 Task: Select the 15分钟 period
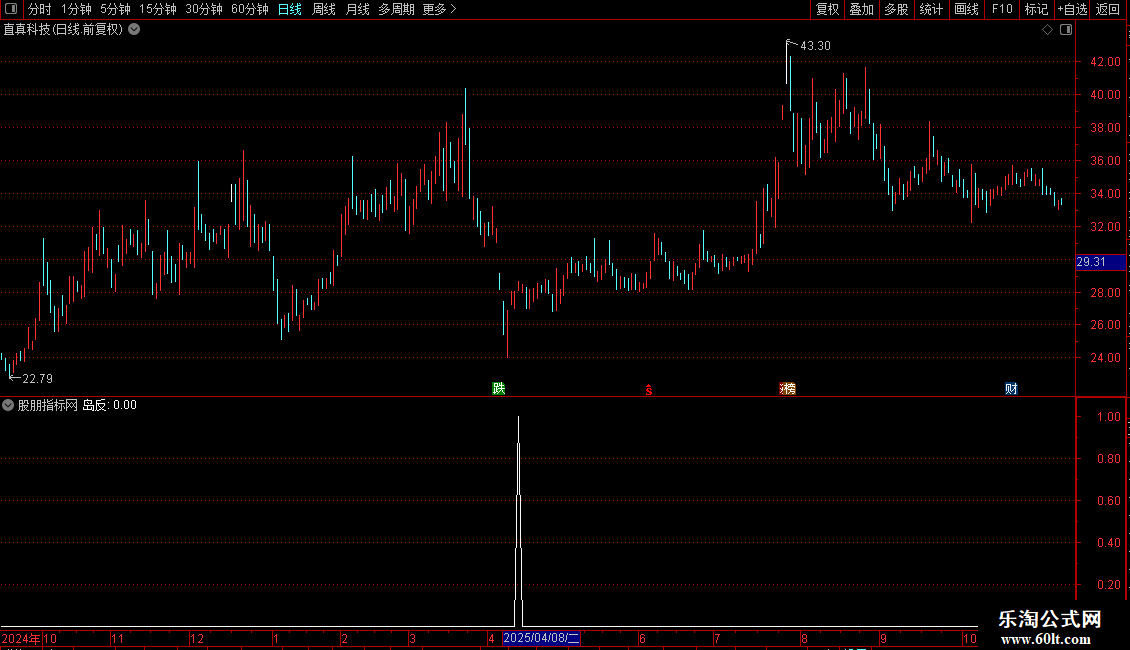click(x=158, y=9)
